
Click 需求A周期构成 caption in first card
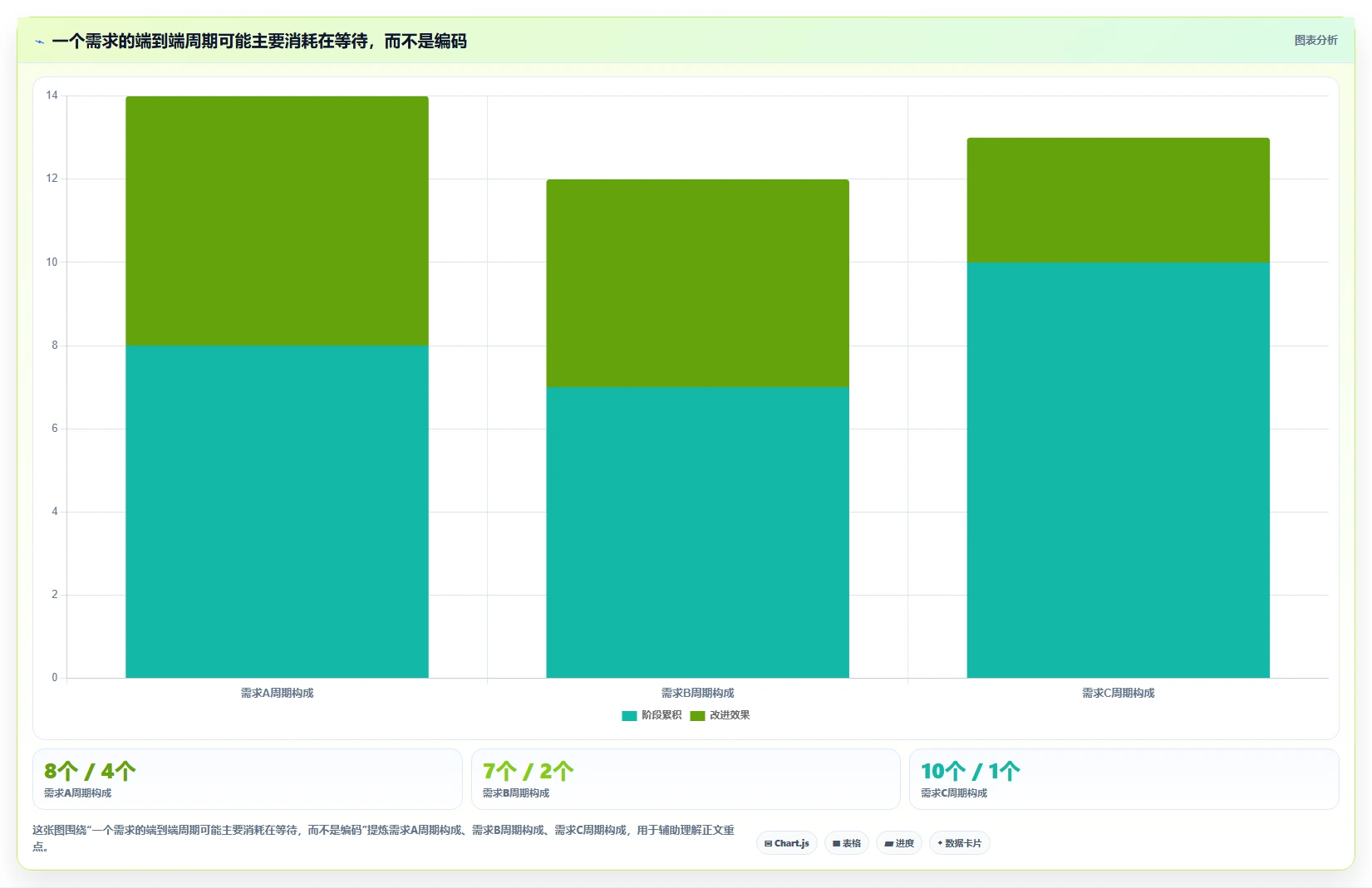pos(77,793)
